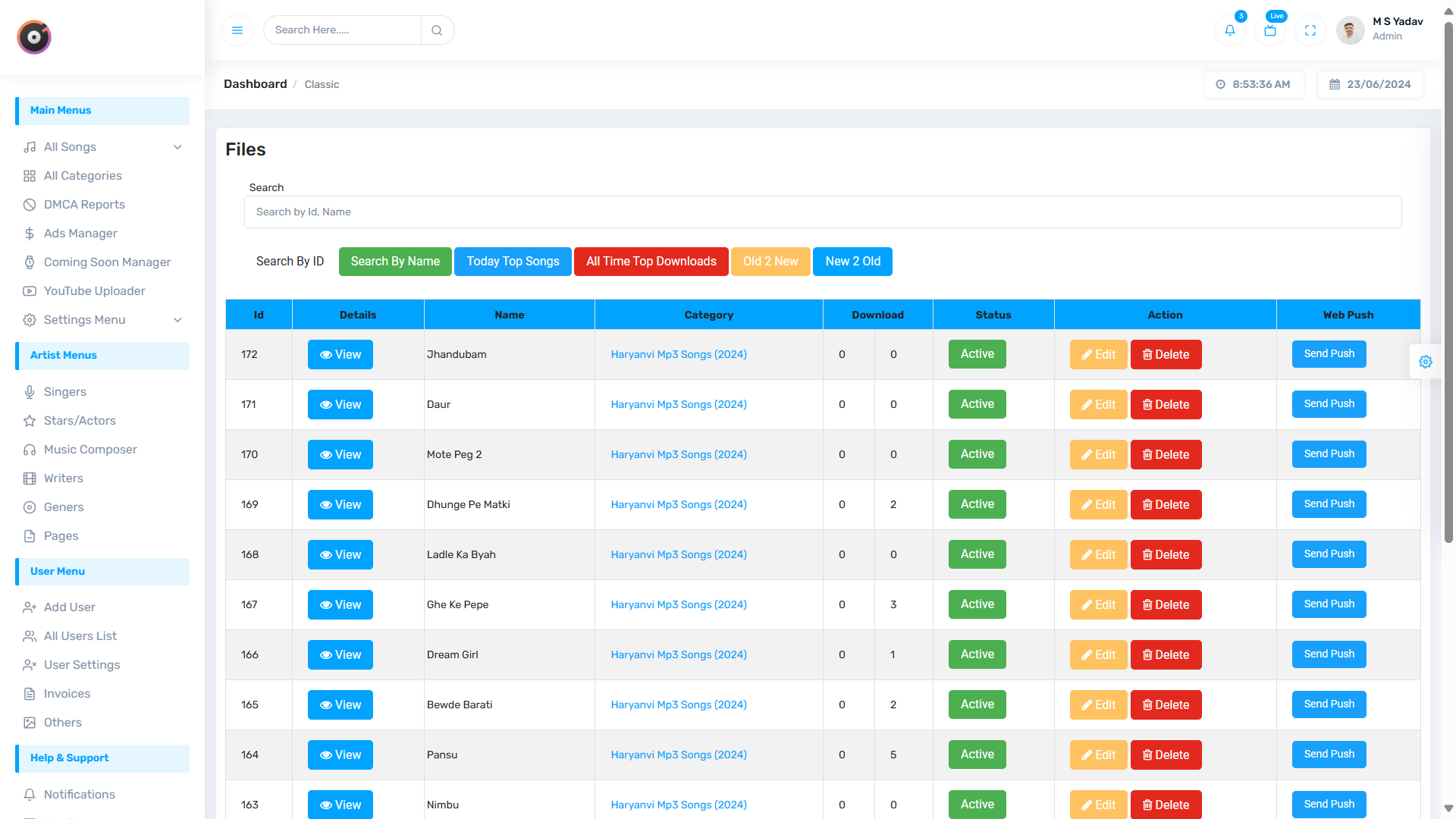
Task: Open the 23/06/2024 date picker
Action: pyautogui.click(x=1370, y=84)
